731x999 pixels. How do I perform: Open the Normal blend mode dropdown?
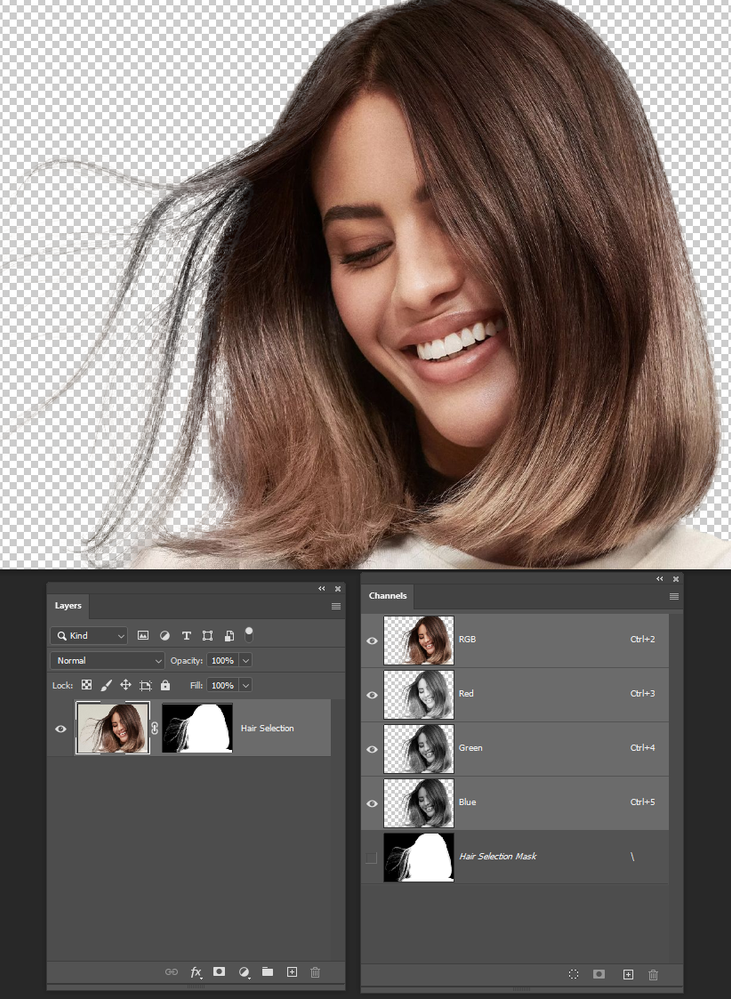coord(107,661)
